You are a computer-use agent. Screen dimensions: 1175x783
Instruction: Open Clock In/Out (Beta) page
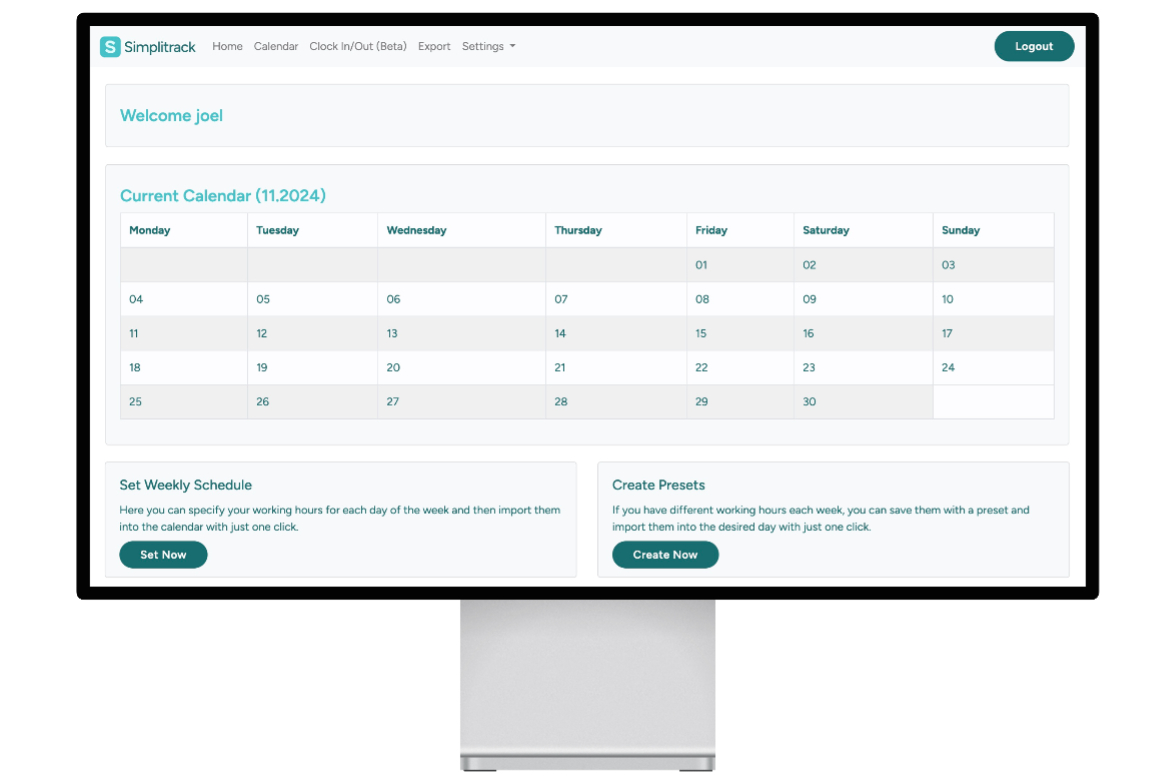point(358,47)
